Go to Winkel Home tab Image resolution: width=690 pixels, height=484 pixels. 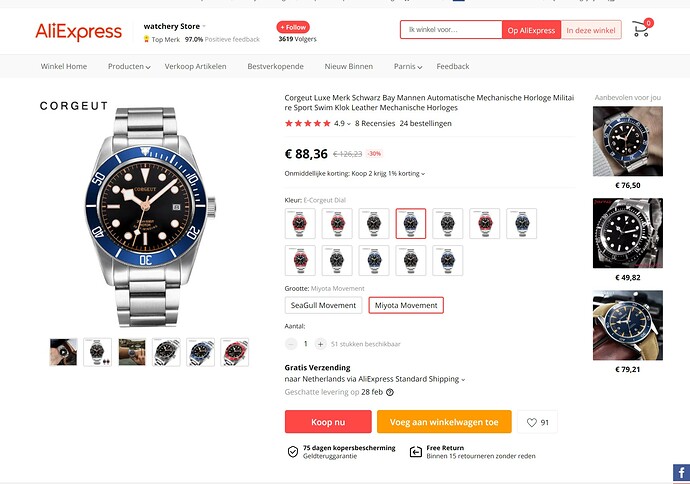pyautogui.click(x=64, y=67)
